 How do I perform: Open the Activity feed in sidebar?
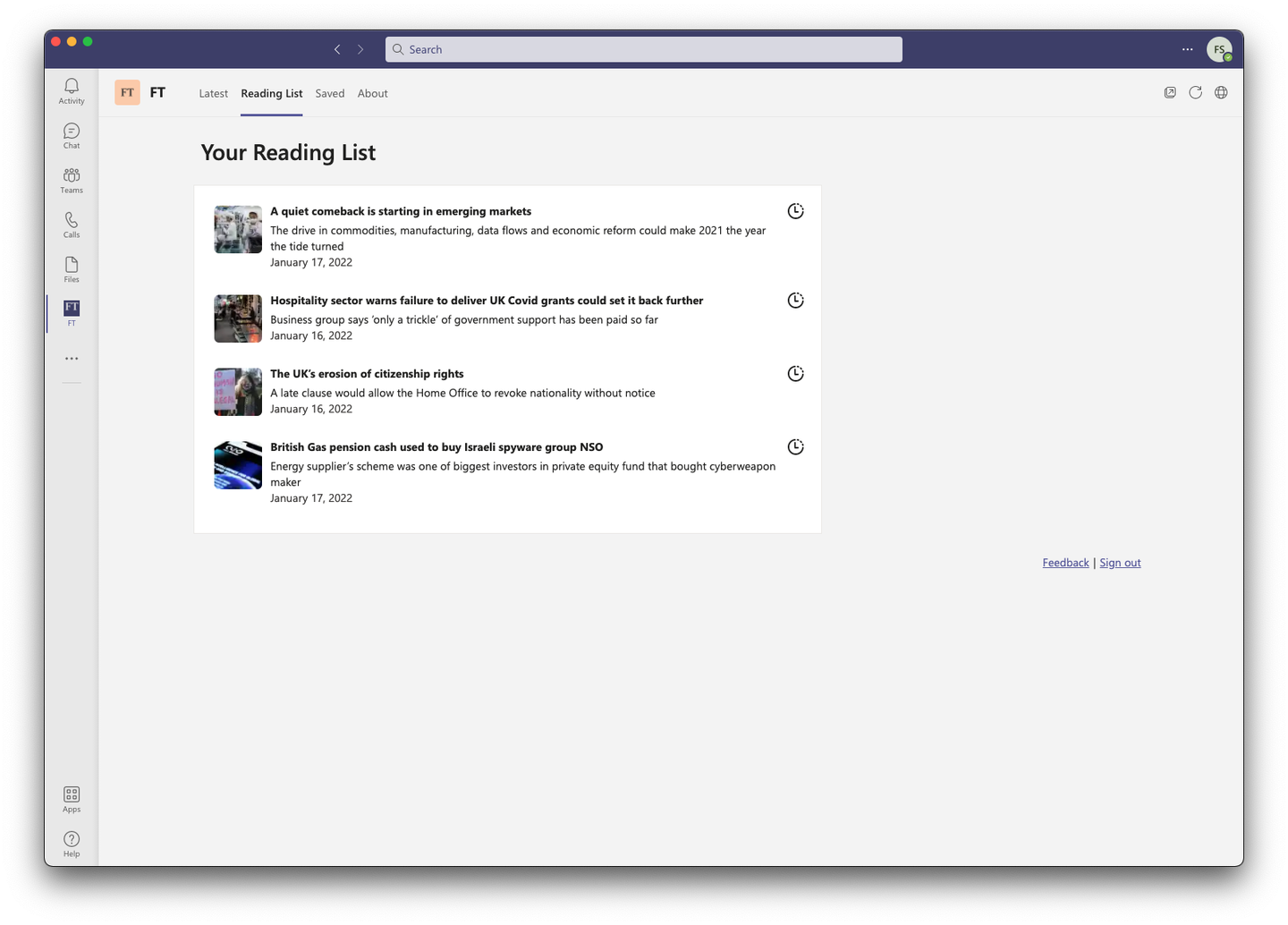coord(72,90)
